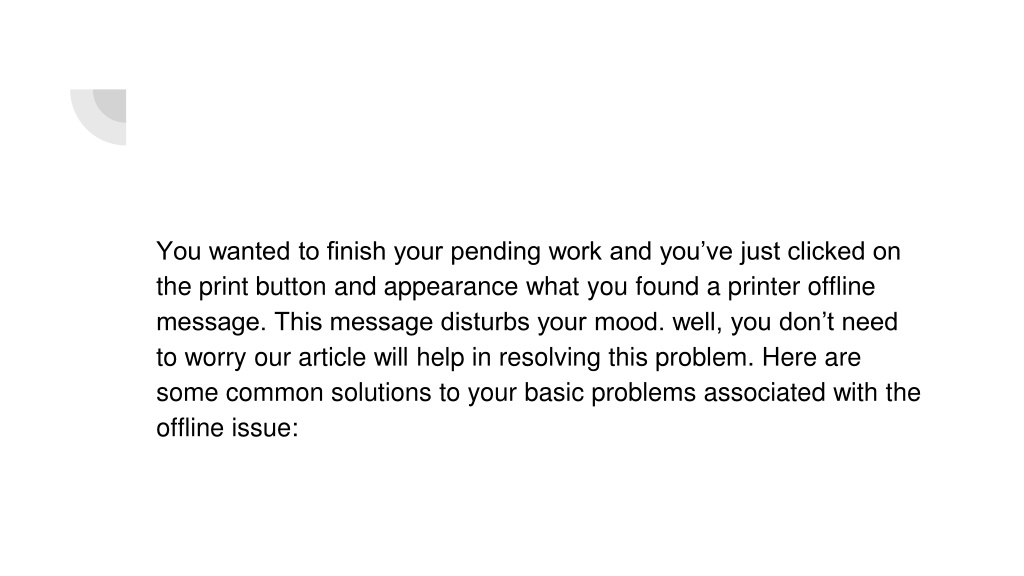Click the word "appearance" in second line
The height and width of the screenshot is (576, 1024).
pyautogui.click(x=451, y=287)
